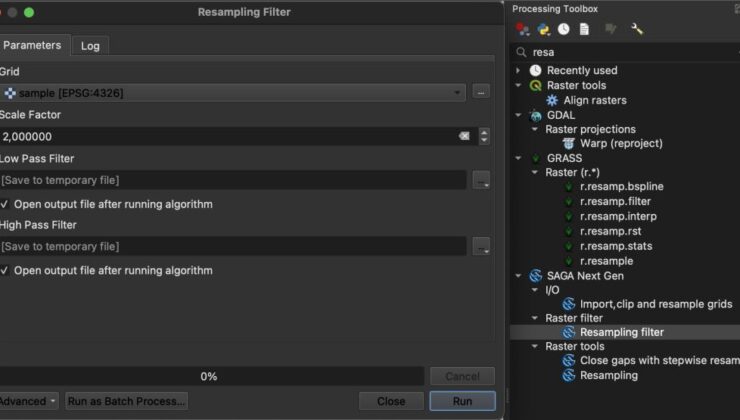Click the r.resamp.stats GRASS icon
This screenshot has height=420, width=740.
(x=569, y=246)
